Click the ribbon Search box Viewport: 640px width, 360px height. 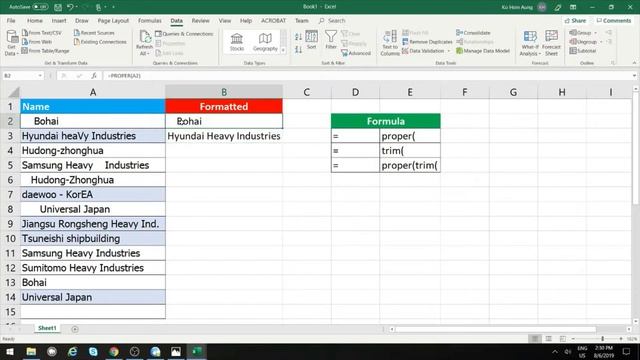332,20
